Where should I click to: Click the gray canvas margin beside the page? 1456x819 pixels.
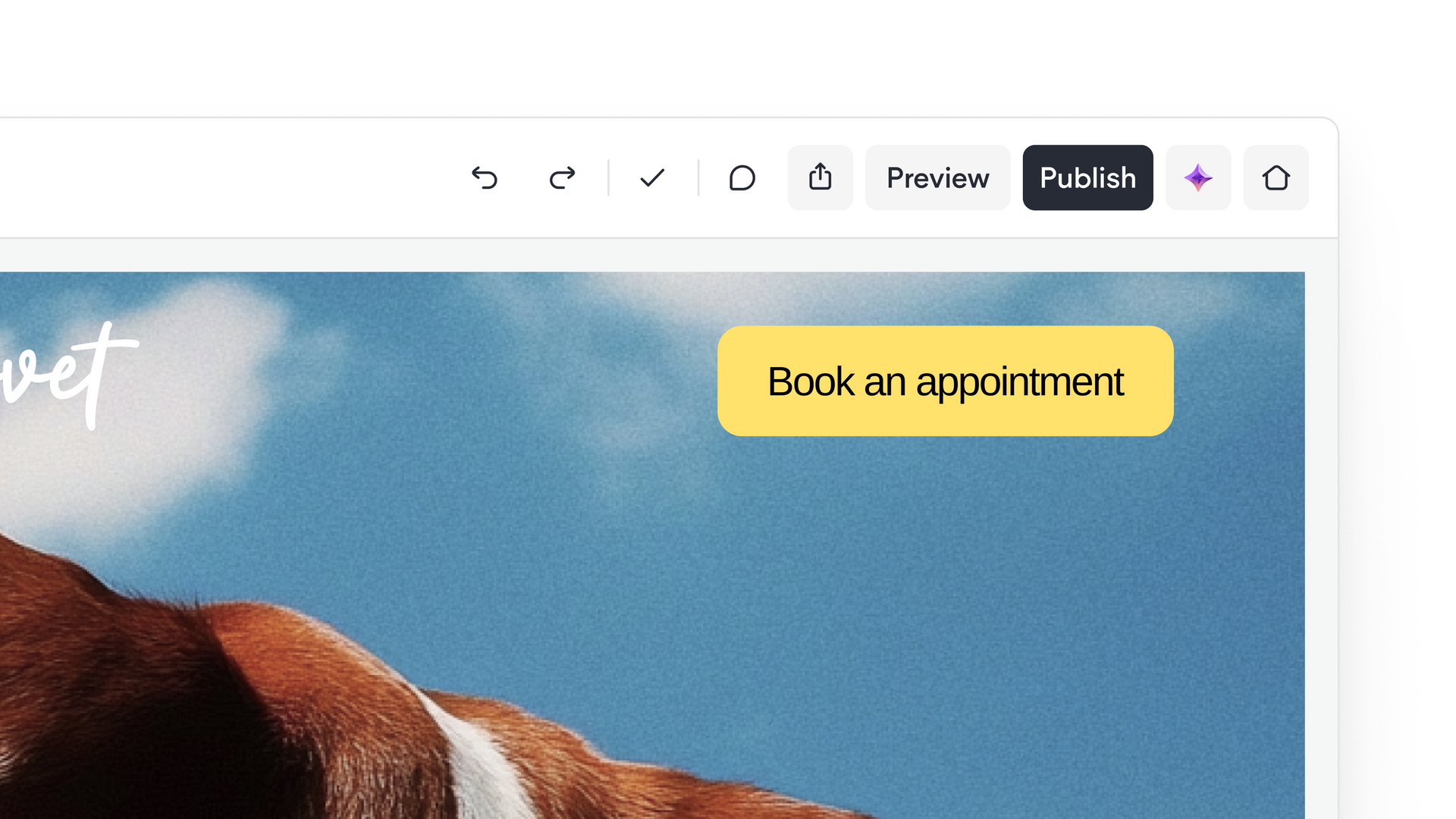[x=1321, y=531]
